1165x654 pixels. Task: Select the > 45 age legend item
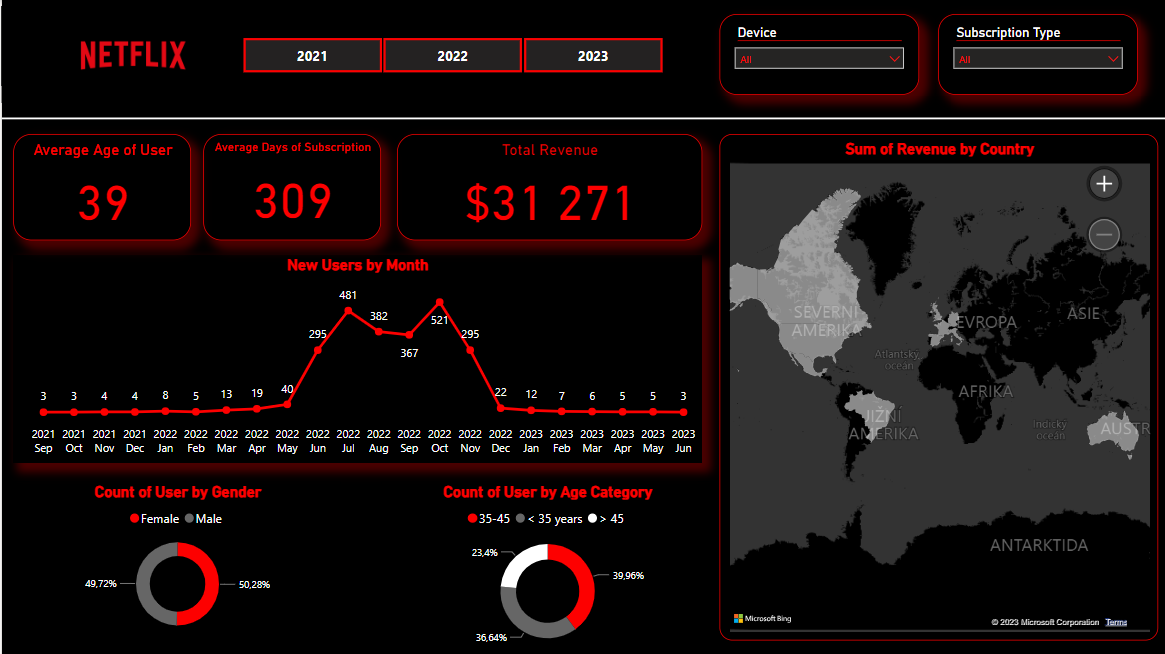606,519
